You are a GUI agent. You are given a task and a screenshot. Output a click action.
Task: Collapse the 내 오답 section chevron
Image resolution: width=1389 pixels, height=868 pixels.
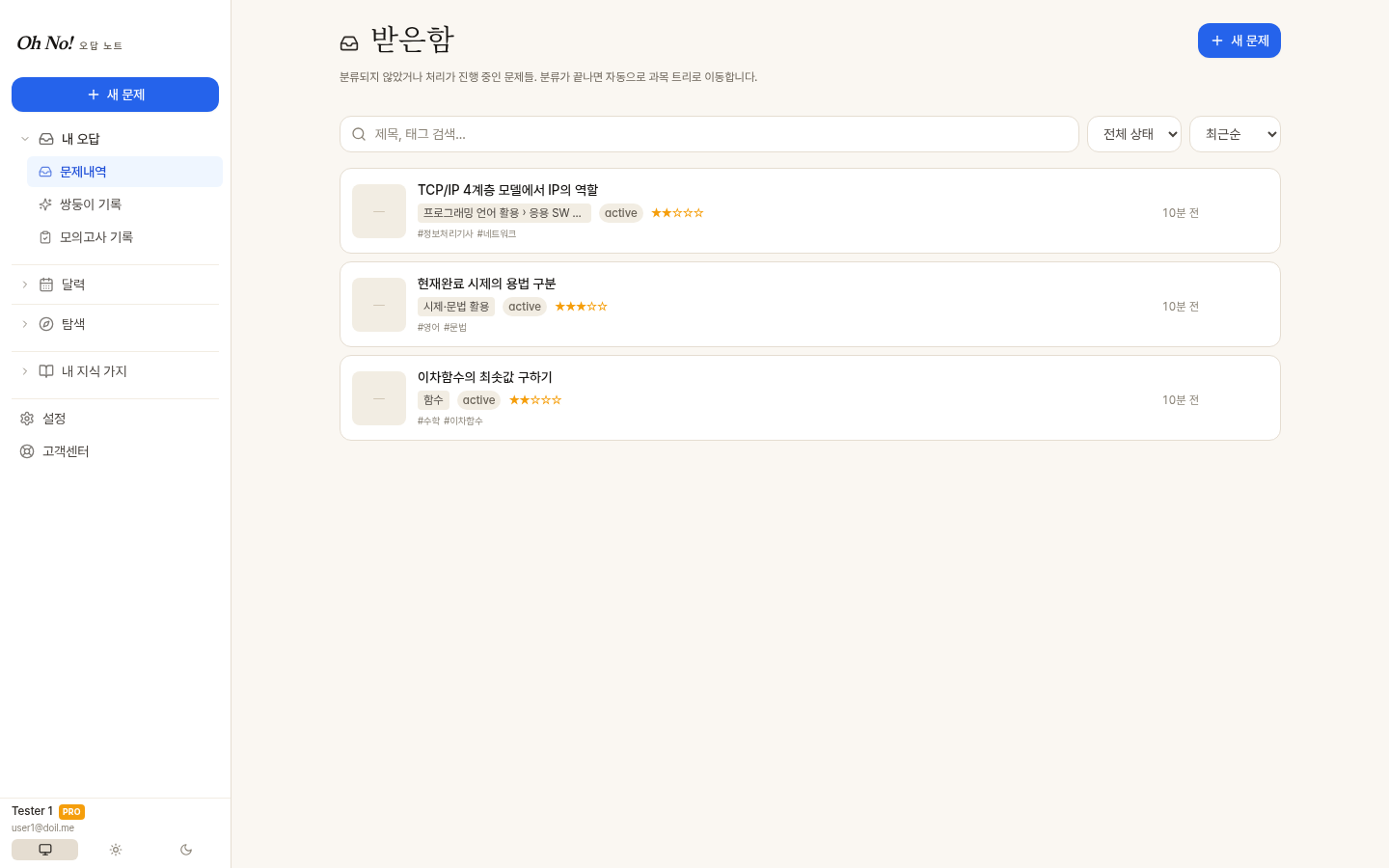point(25,139)
